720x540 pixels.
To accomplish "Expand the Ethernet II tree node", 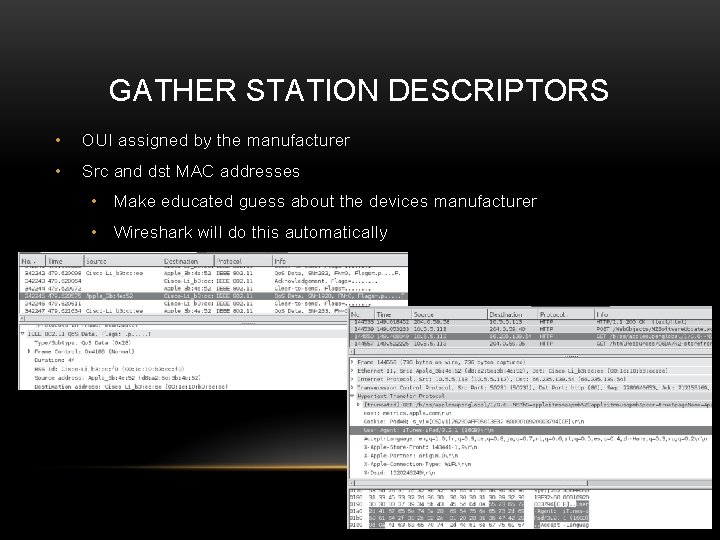I will 353,371.
